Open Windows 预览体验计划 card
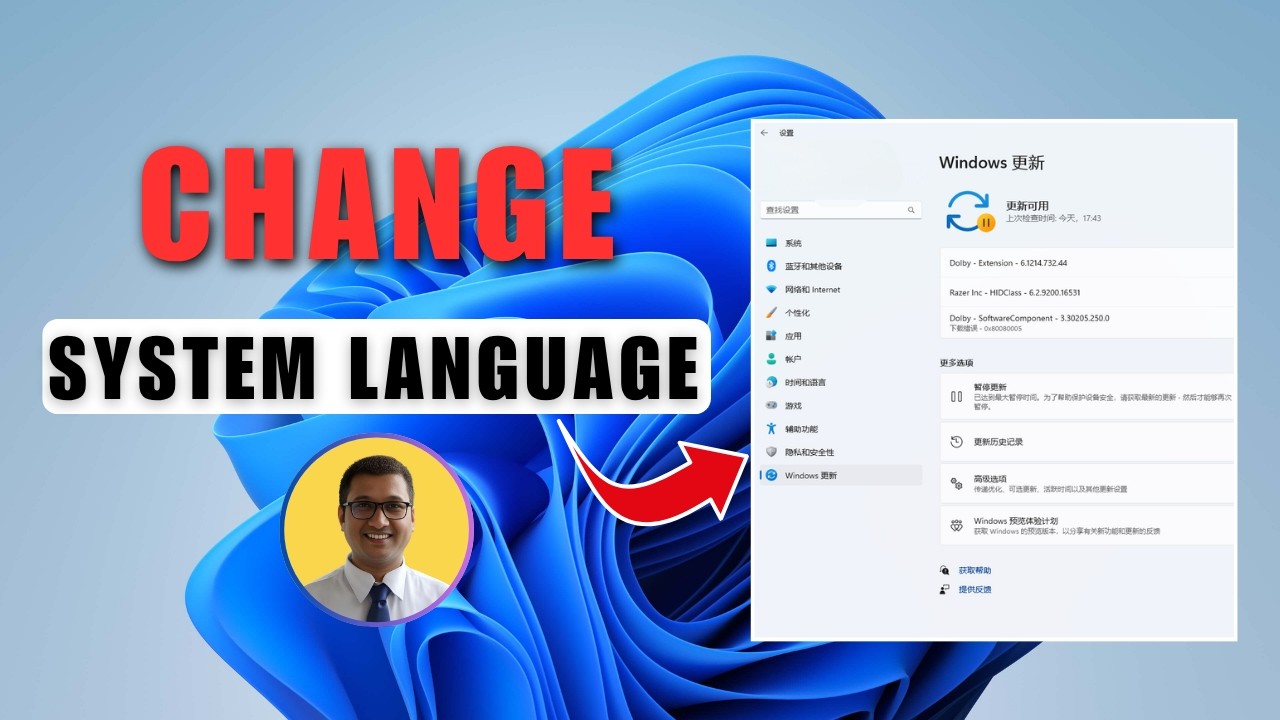The width and height of the screenshot is (1280, 720). (1087, 526)
